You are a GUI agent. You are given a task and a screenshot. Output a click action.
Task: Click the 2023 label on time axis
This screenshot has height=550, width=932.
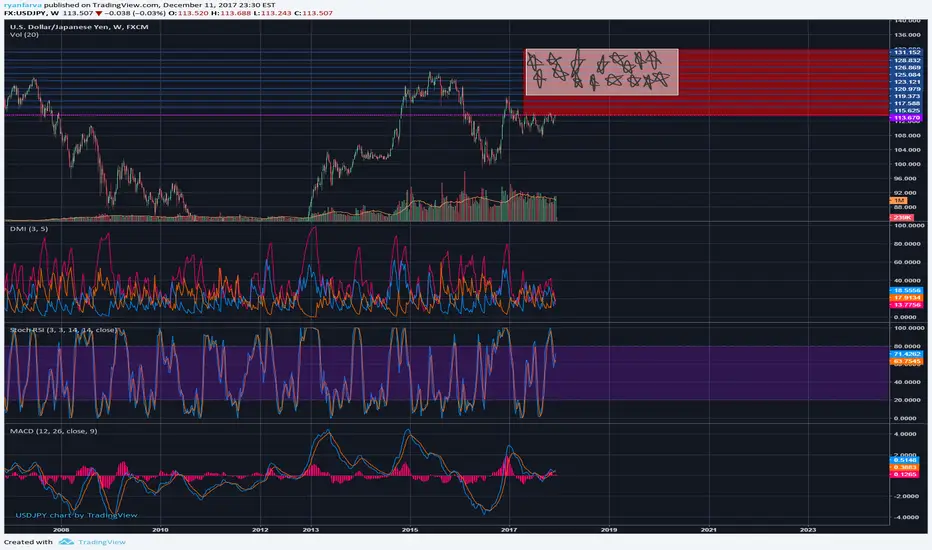808,529
